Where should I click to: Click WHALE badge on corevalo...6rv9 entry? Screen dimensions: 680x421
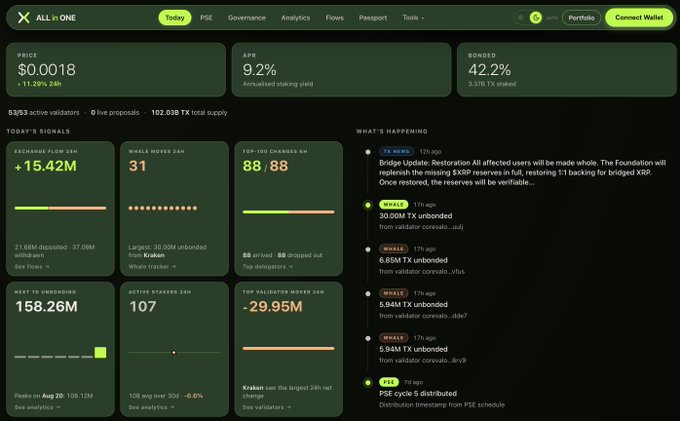[x=394, y=338]
